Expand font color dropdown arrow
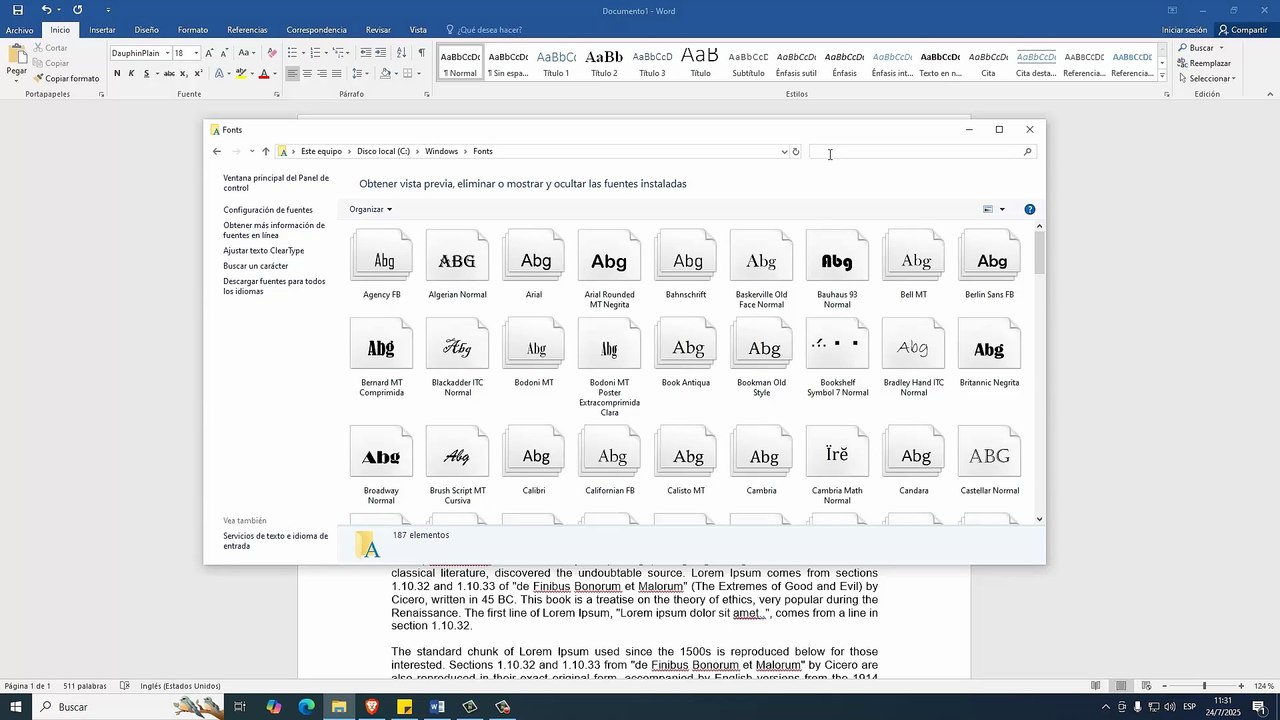 (x=275, y=73)
